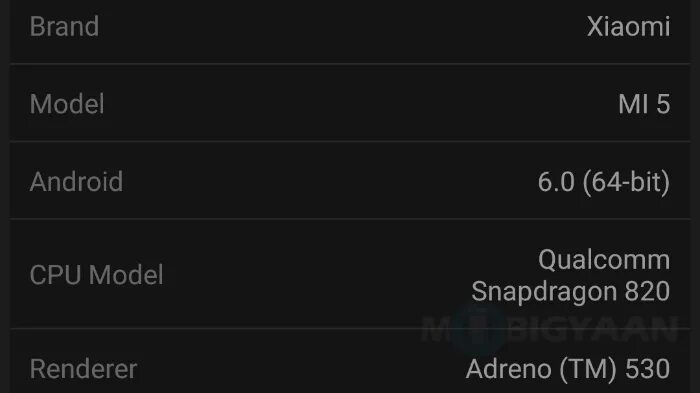Select the Brand label
The height and width of the screenshot is (393, 700).
click(x=64, y=26)
